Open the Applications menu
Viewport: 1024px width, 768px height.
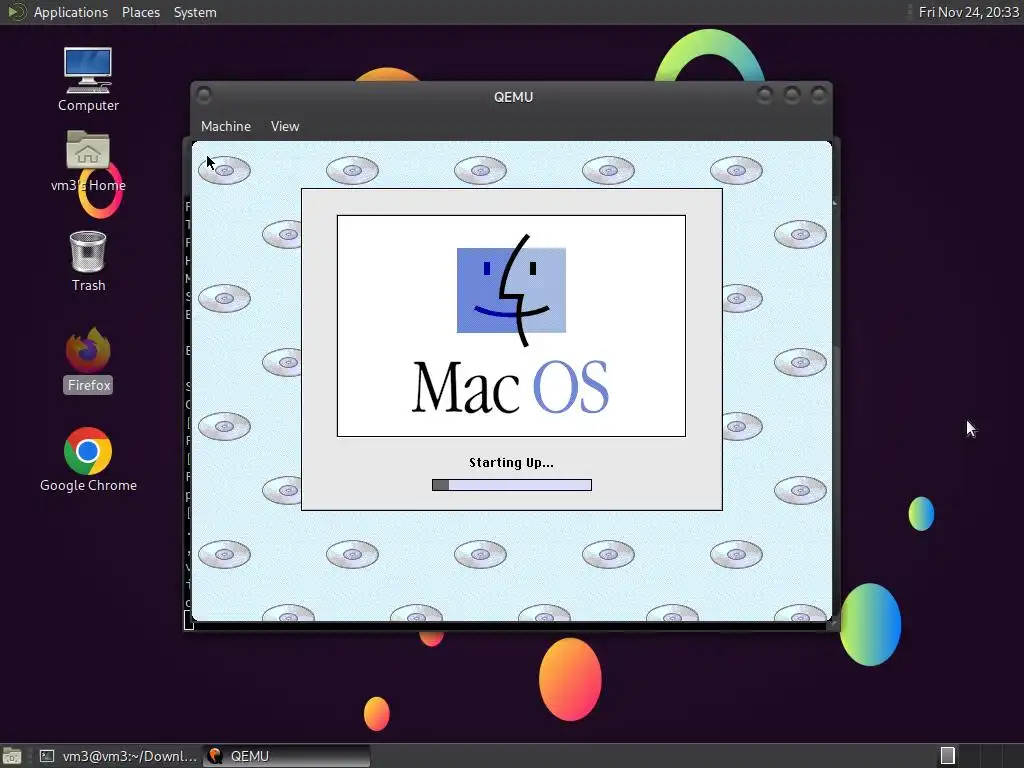(71, 12)
